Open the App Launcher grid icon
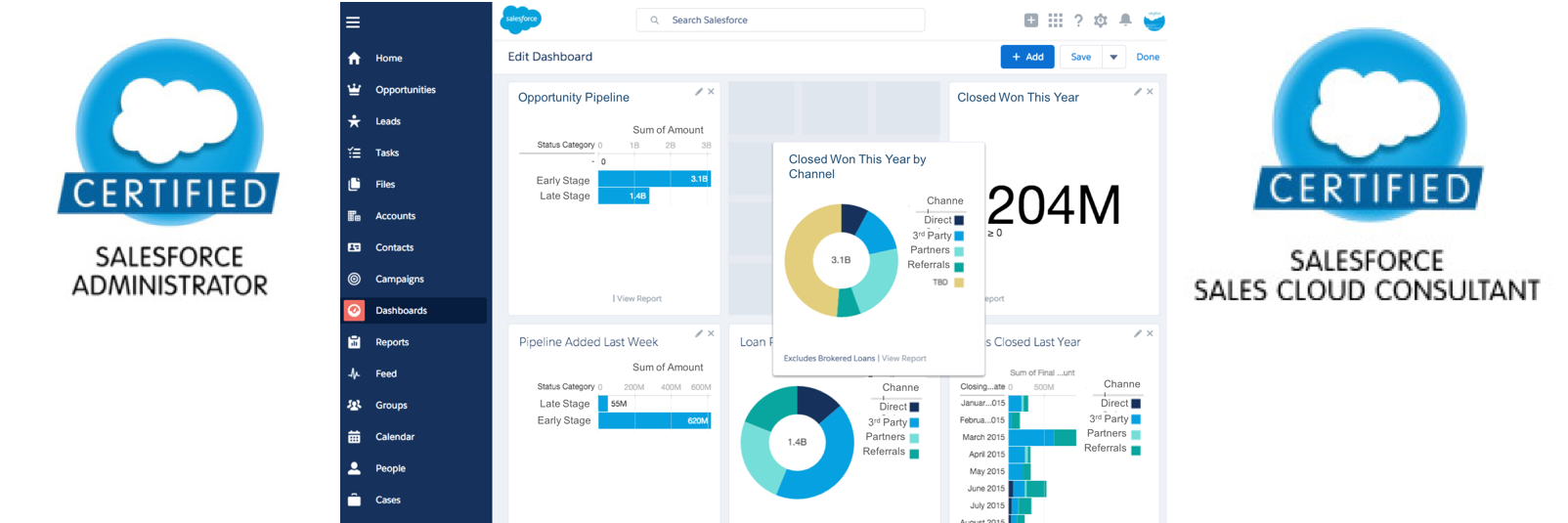 [1055, 21]
